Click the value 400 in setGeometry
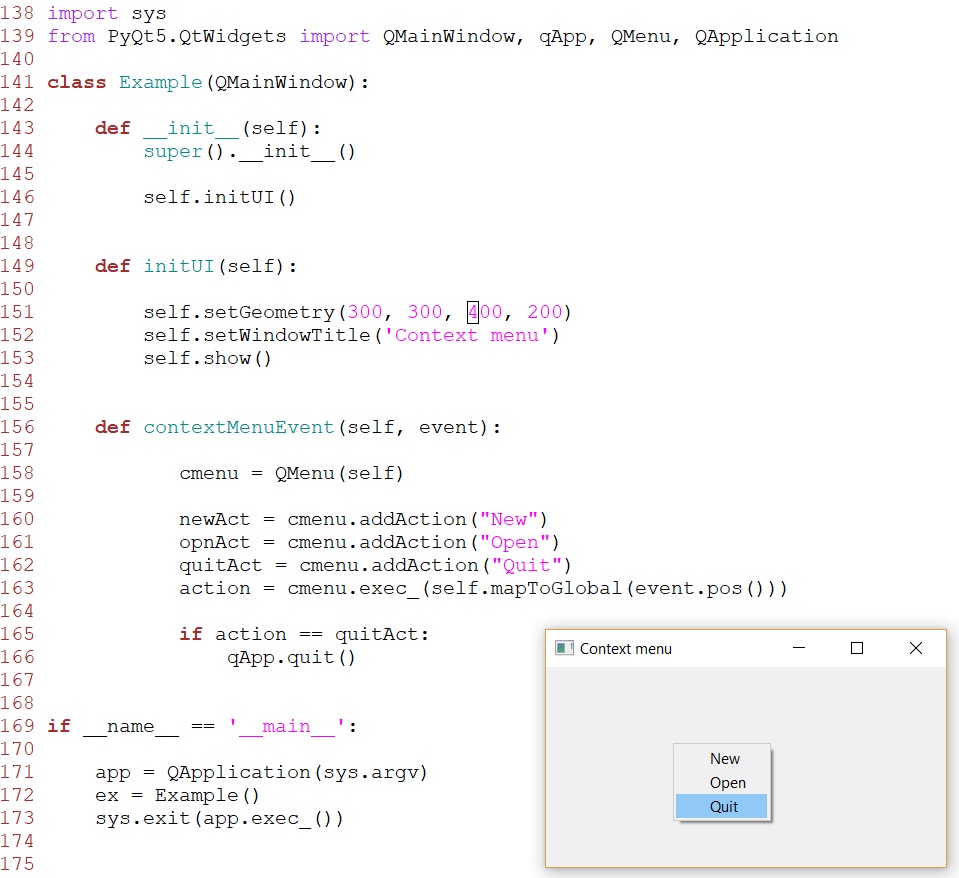The image size is (959, 878). [484, 312]
